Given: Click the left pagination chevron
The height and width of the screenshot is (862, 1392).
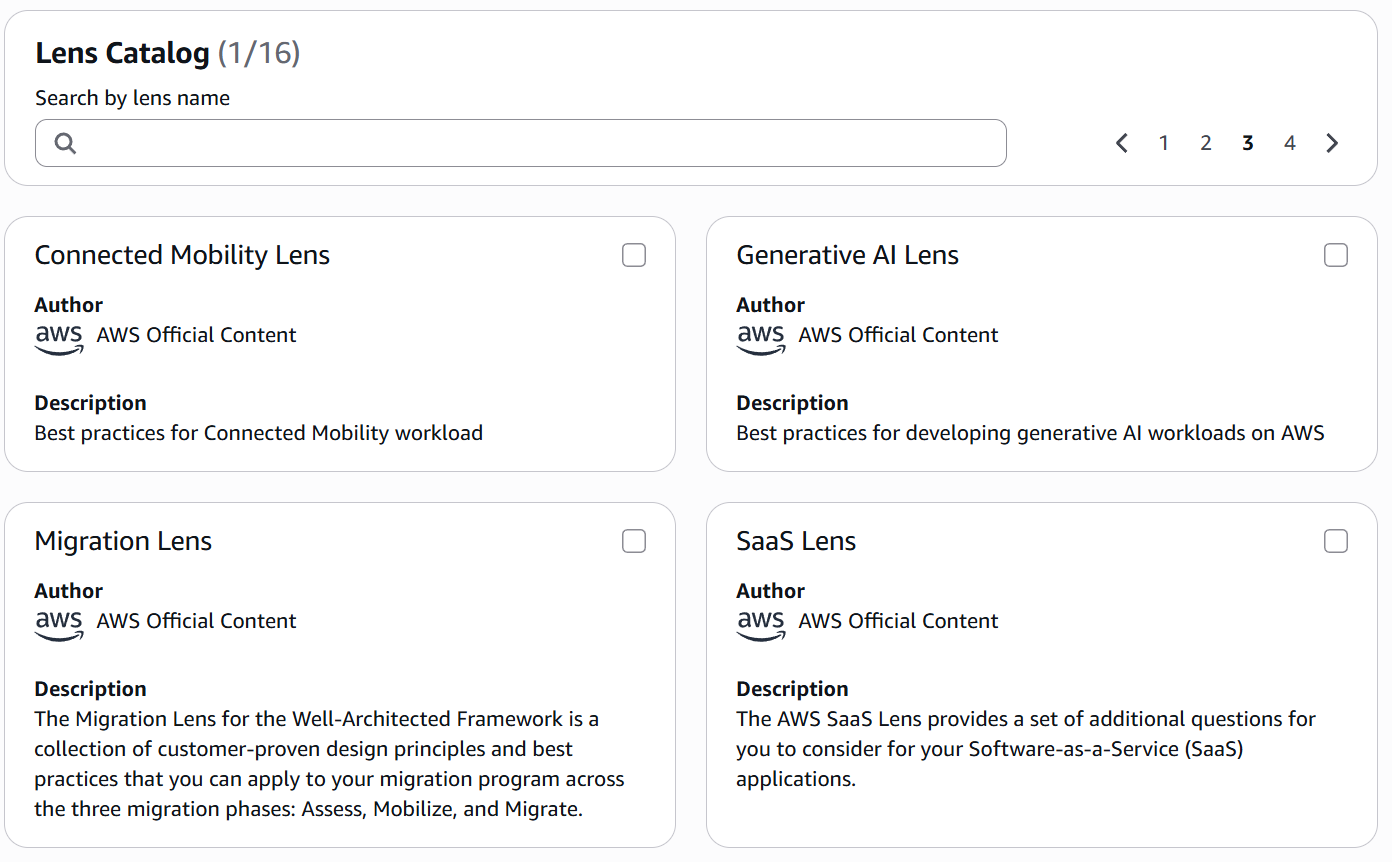Looking at the screenshot, I should (1121, 143).
